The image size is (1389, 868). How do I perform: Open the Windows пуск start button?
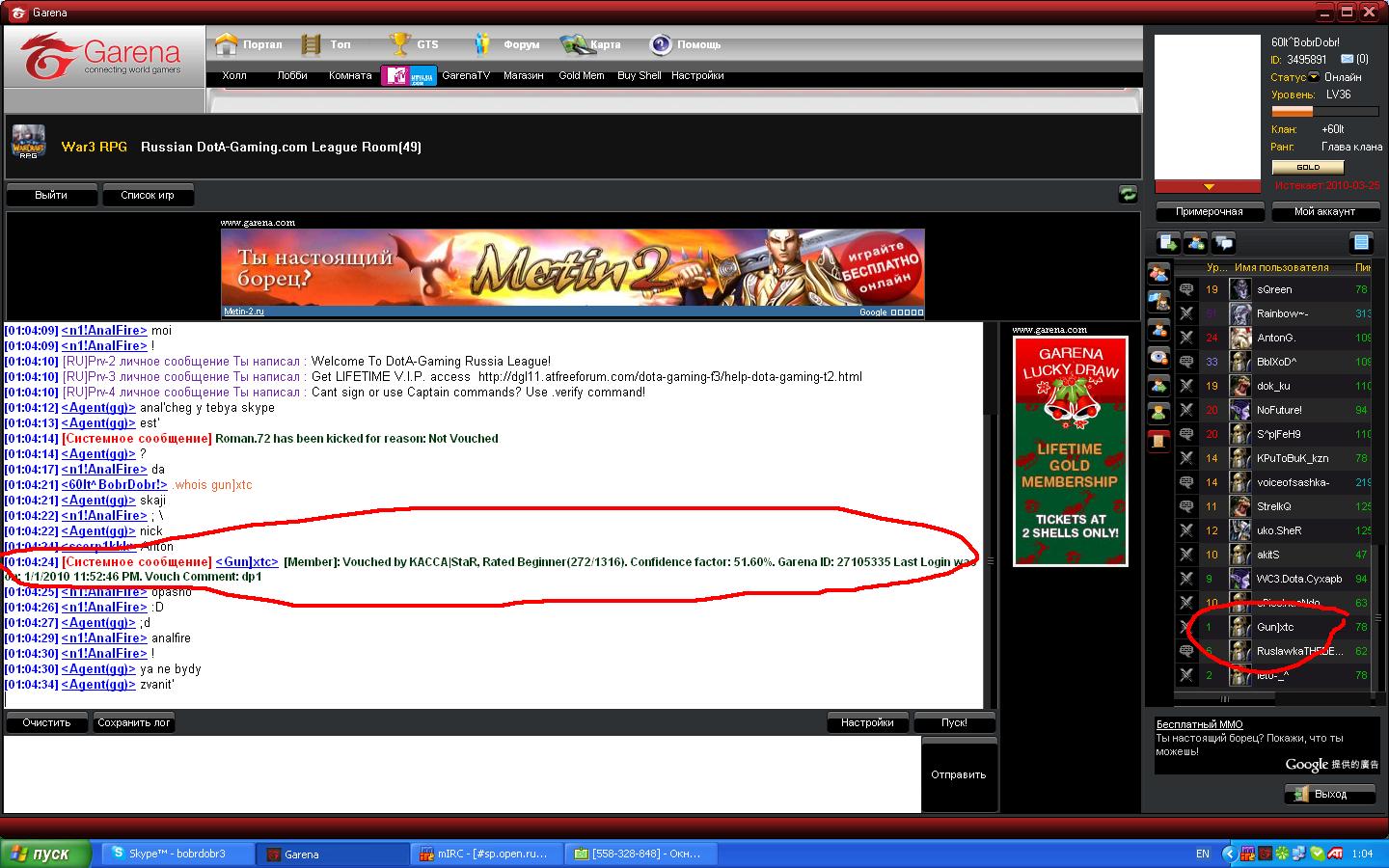(x=45, y=854)
